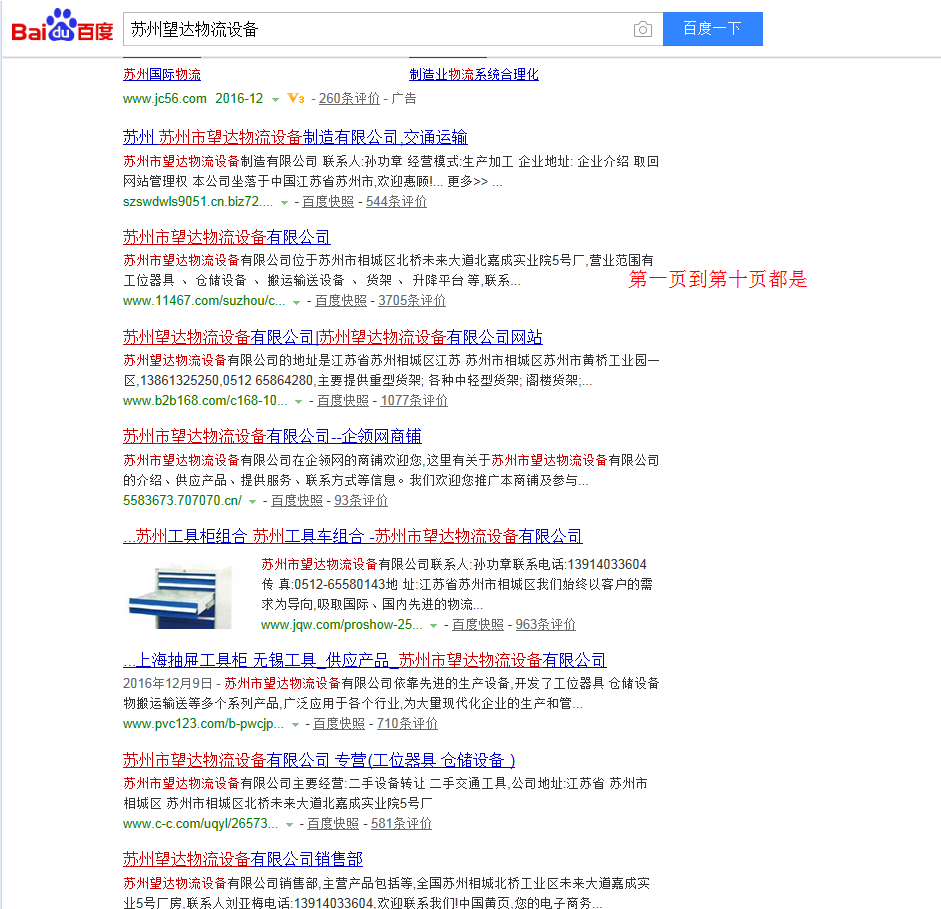The height and width of the screenshot is (909, 941).
Task: Open result 上海抽屉工具柜 无锡工具 供应产品
Action: pos(365,661)
